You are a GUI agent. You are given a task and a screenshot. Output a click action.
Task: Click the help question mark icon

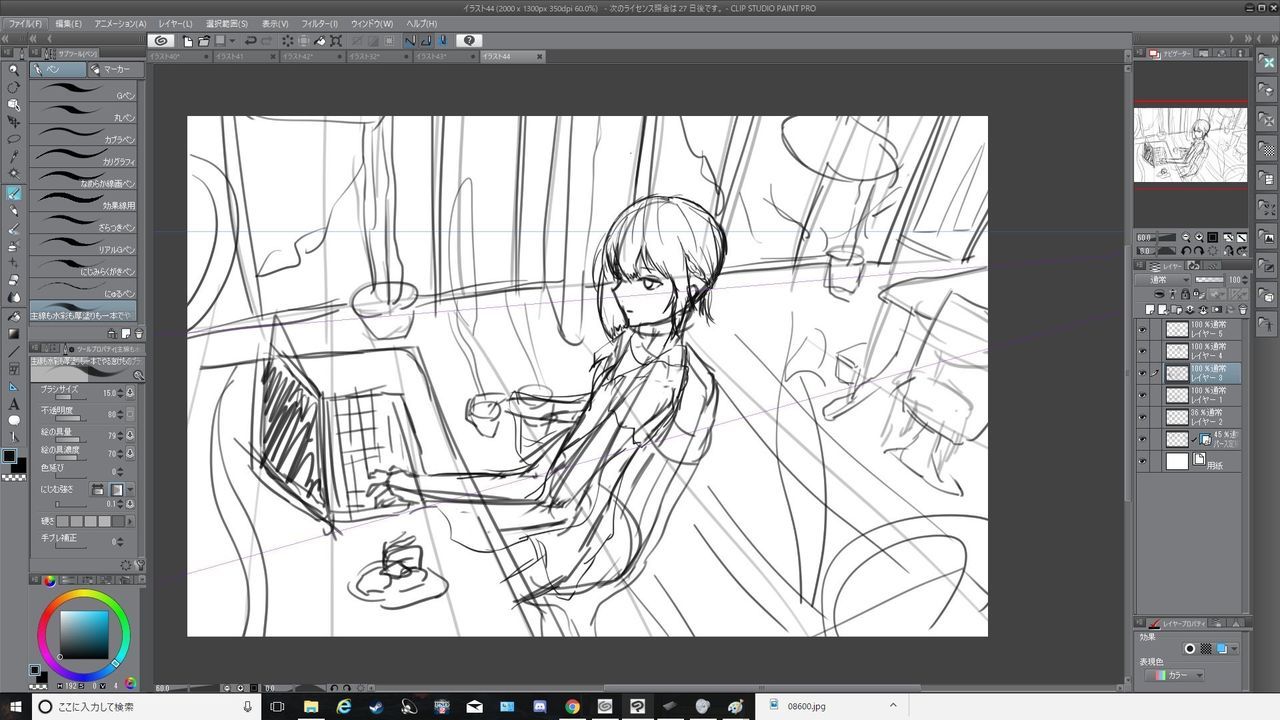click(x=470, y=41)
